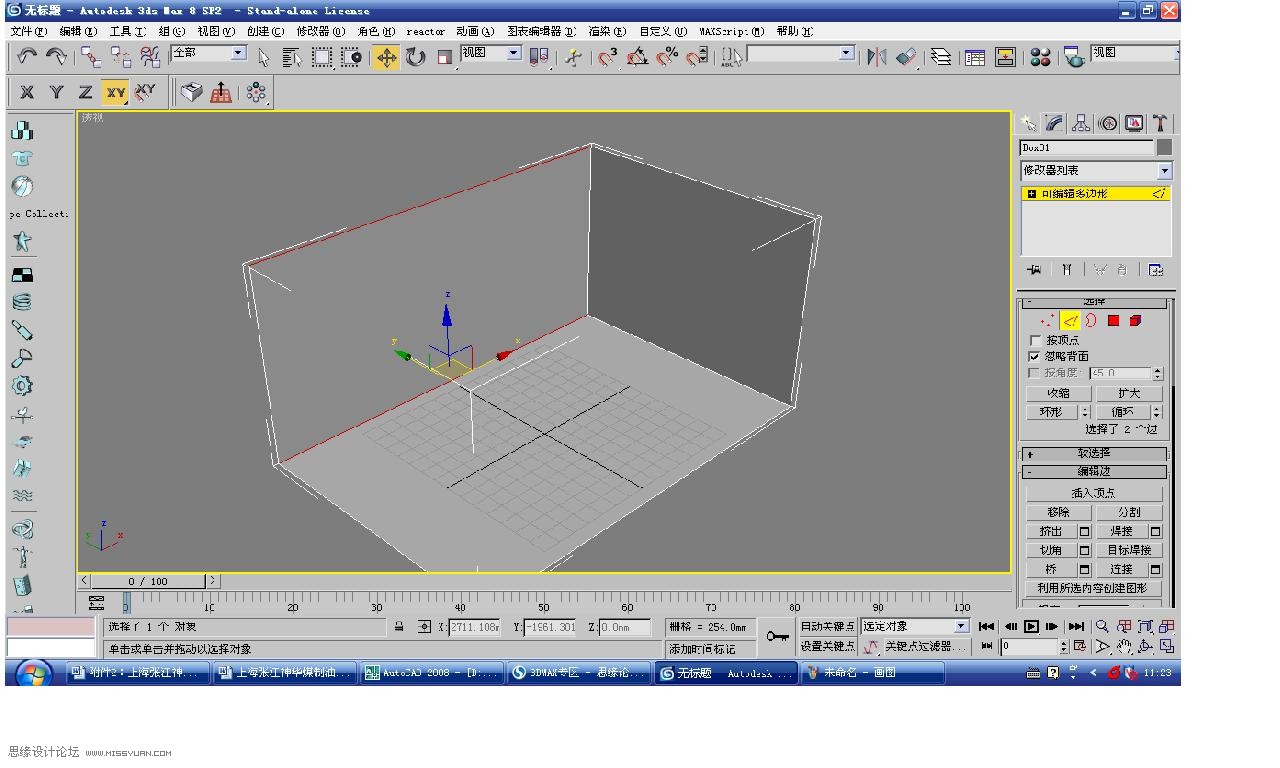Image resolution: width=1280 pixels, height=768 pixels.
Task: Click the 移除 button
Action: click(1058, 512)
